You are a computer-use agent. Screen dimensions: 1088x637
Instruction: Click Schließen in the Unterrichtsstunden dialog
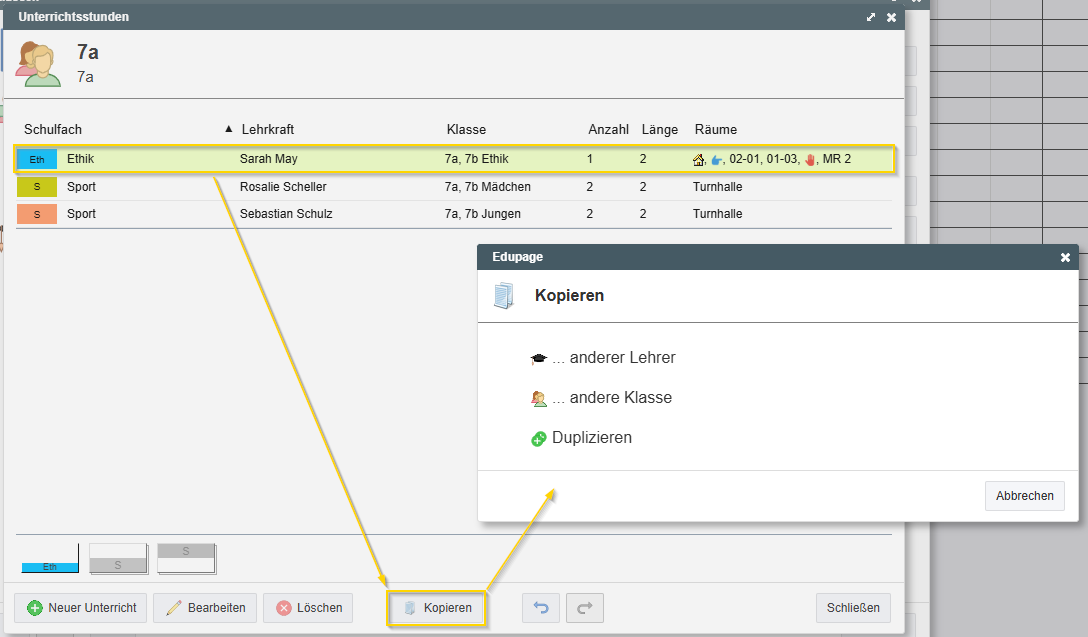point(853,608)
